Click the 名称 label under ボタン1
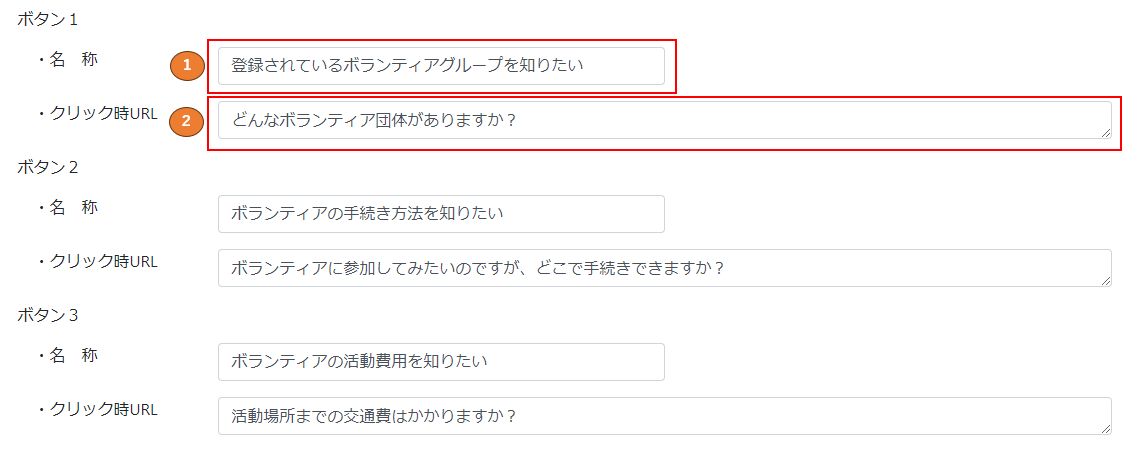 coord(68,60)
